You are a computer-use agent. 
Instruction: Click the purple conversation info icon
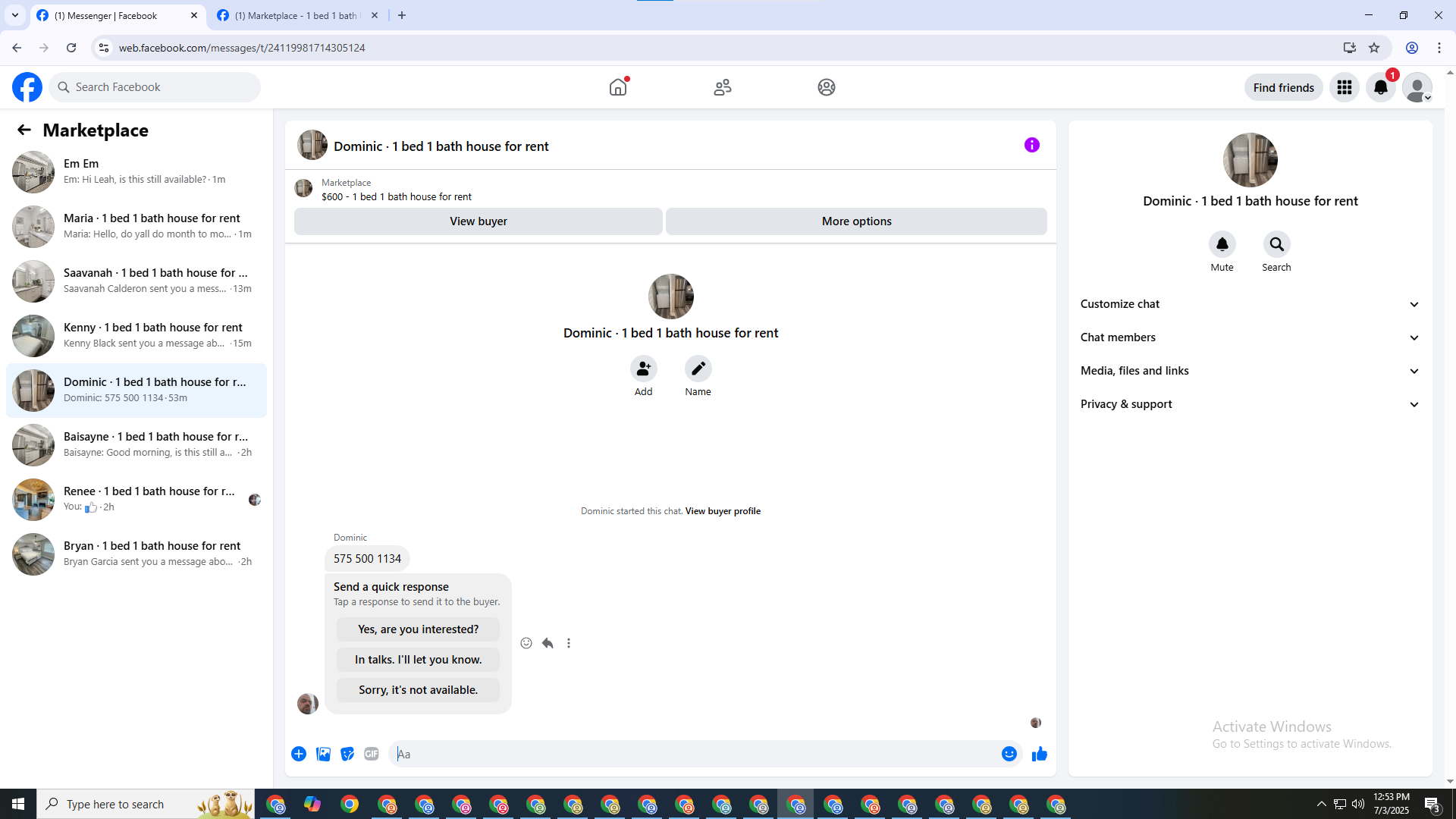click(x=1031, y=145)
